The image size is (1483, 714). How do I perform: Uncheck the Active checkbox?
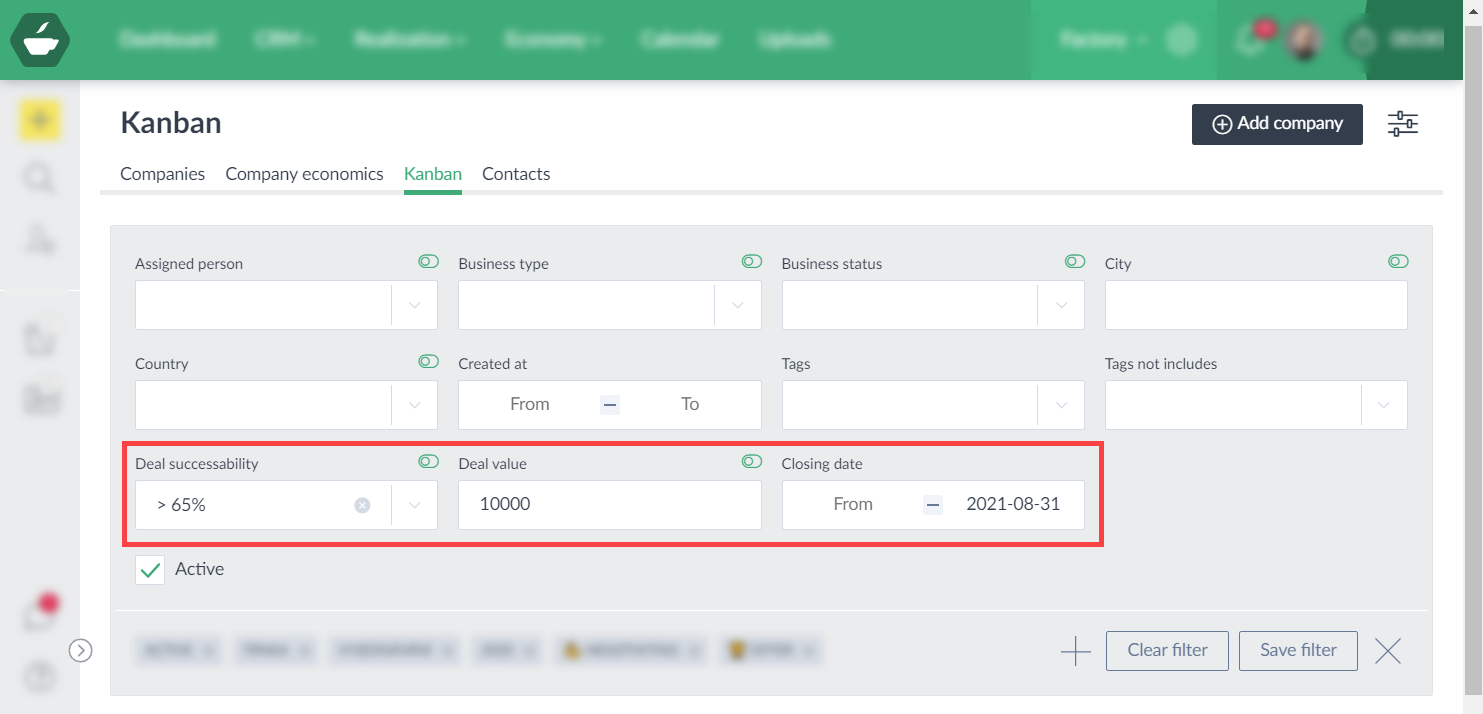pyautogui.click(x=150, y=570)
